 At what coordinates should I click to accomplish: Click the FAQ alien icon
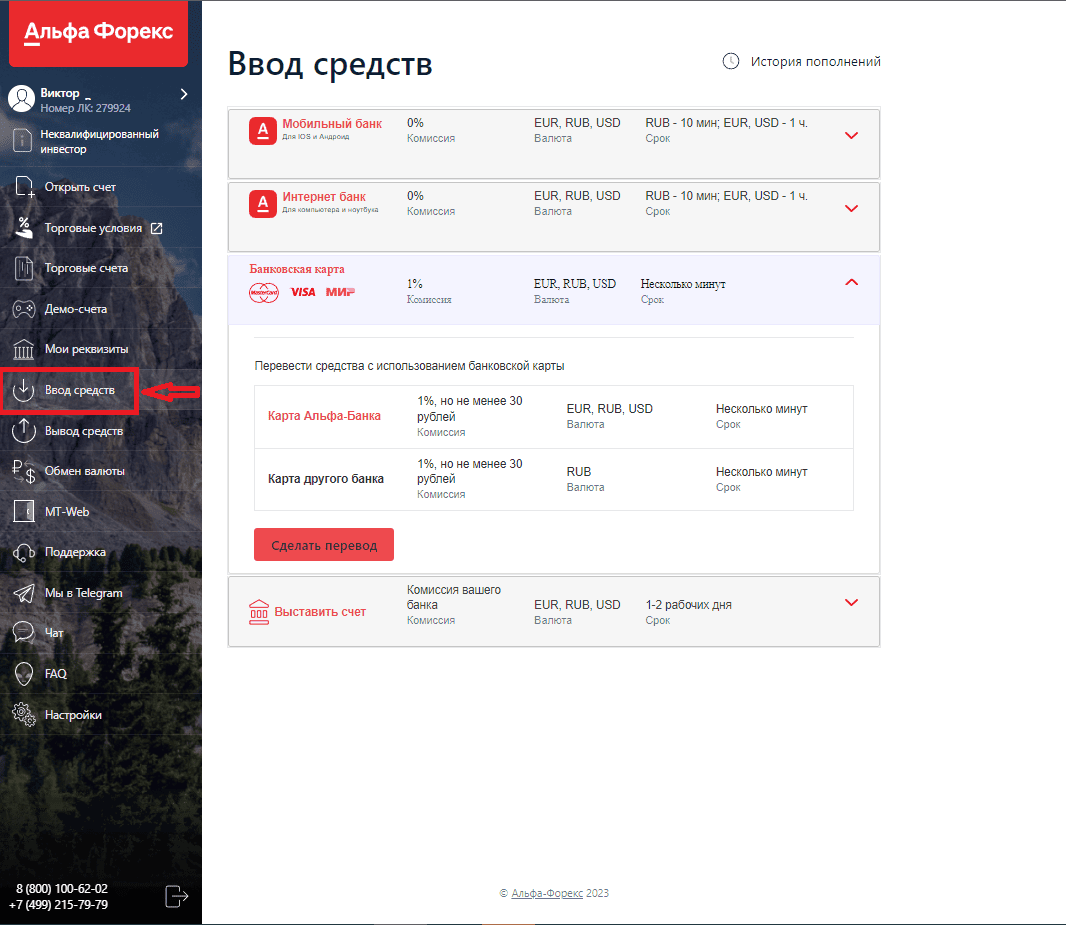(24, 674)
